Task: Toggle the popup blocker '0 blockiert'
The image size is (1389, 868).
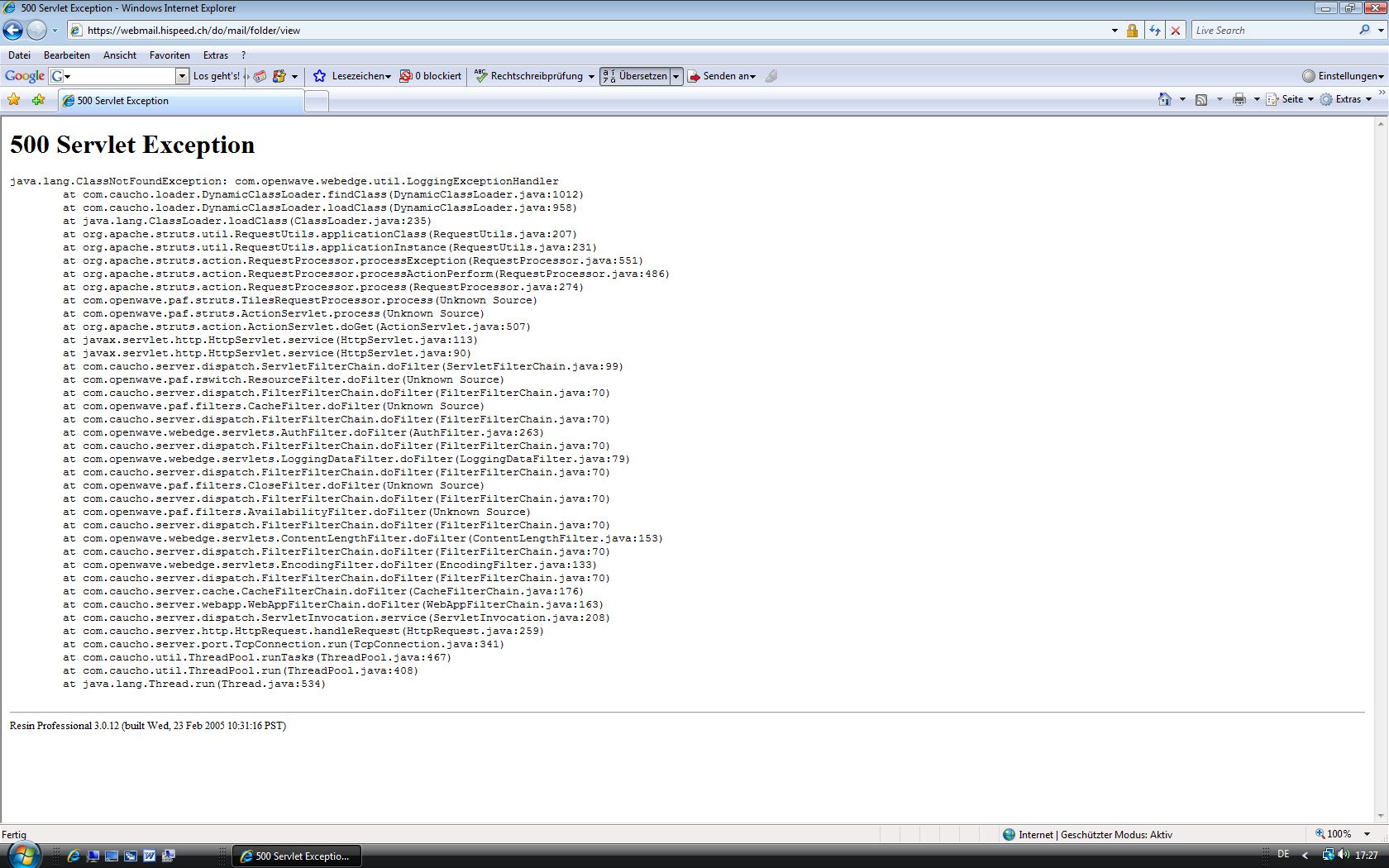Action: coord(431,76)
